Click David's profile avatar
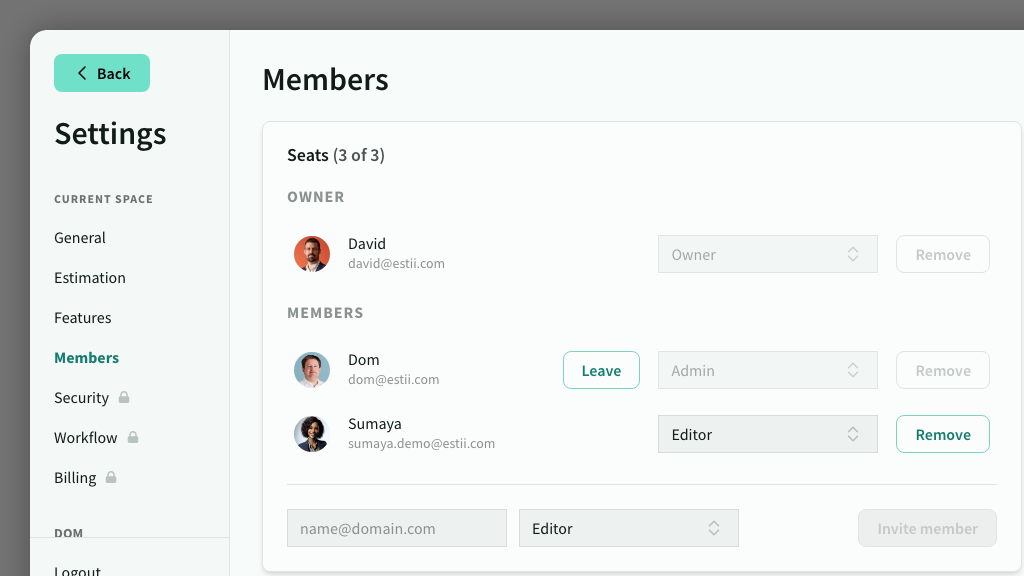This screenshot has height=576, width=1024. pos(312,254)
